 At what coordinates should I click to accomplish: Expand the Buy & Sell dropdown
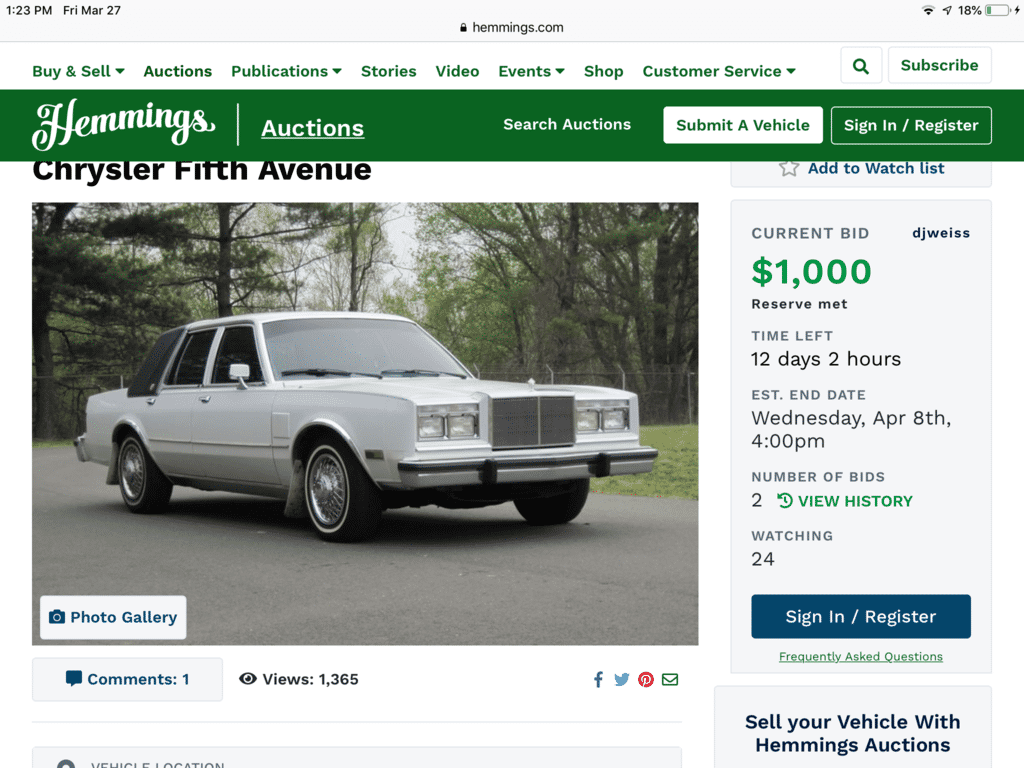(x=78, y=71)
